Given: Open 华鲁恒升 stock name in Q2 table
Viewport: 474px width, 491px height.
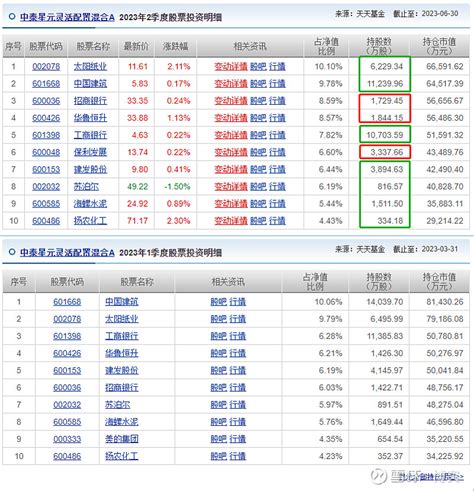Looking at the screenshot, I should [90, 118].
